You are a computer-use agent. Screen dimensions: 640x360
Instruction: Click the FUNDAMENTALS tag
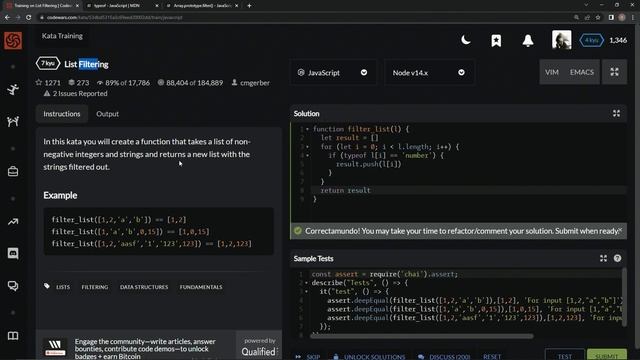click(x=201, y=287)
